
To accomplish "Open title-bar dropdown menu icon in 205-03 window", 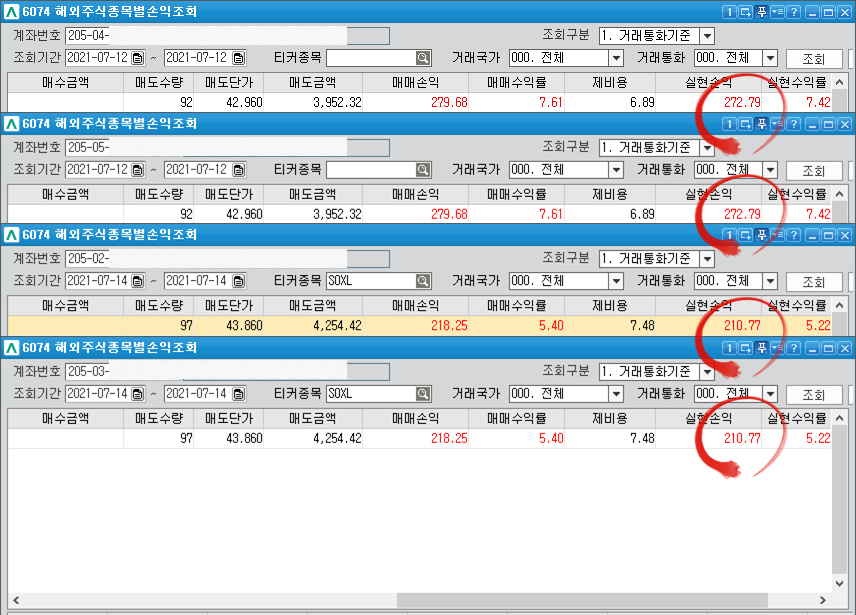I will (x=777, y=348).
